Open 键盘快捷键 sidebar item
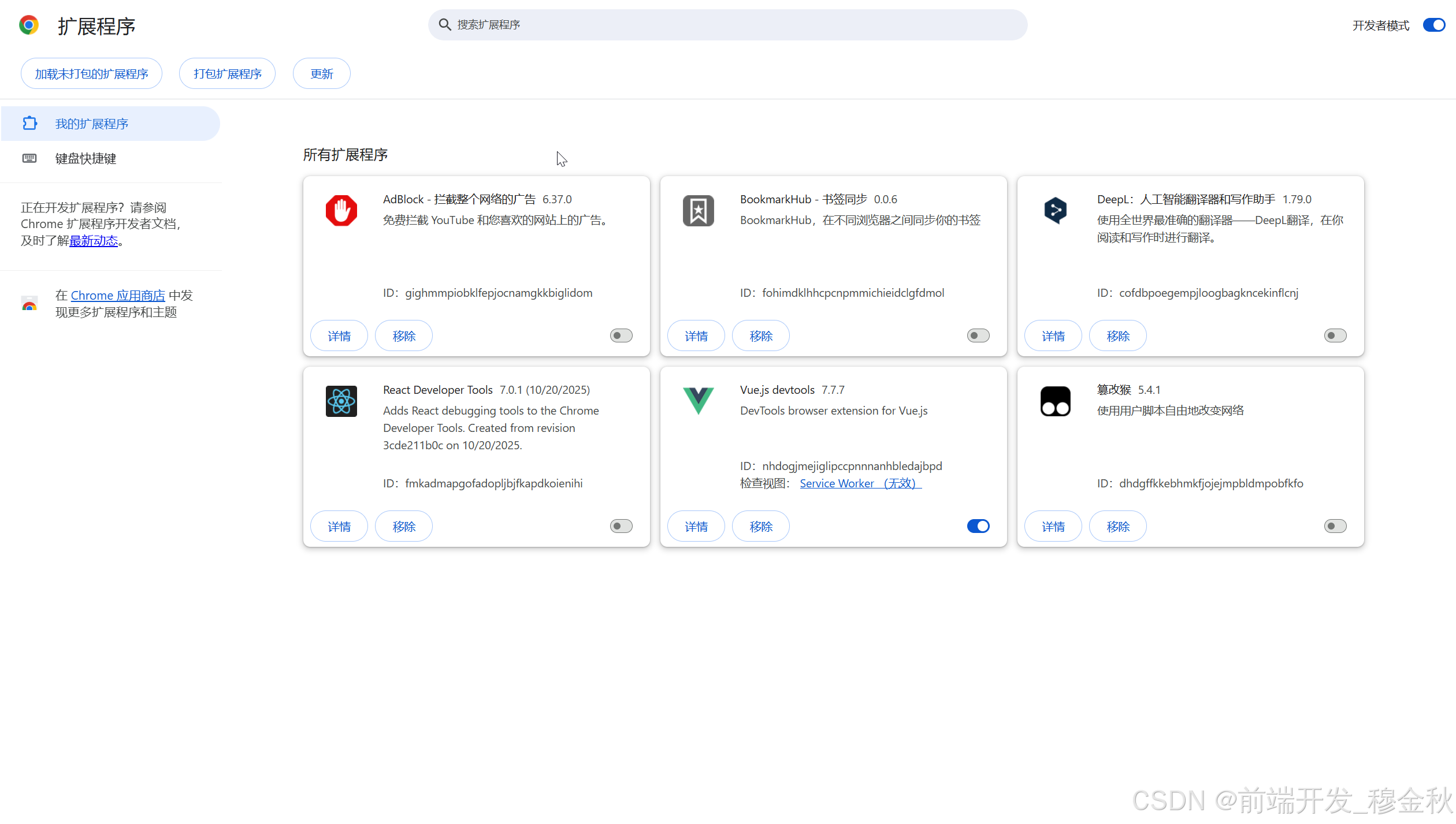Image resolution: width=1456 pixels, height=824 pixels. click(x=86, y=159)
